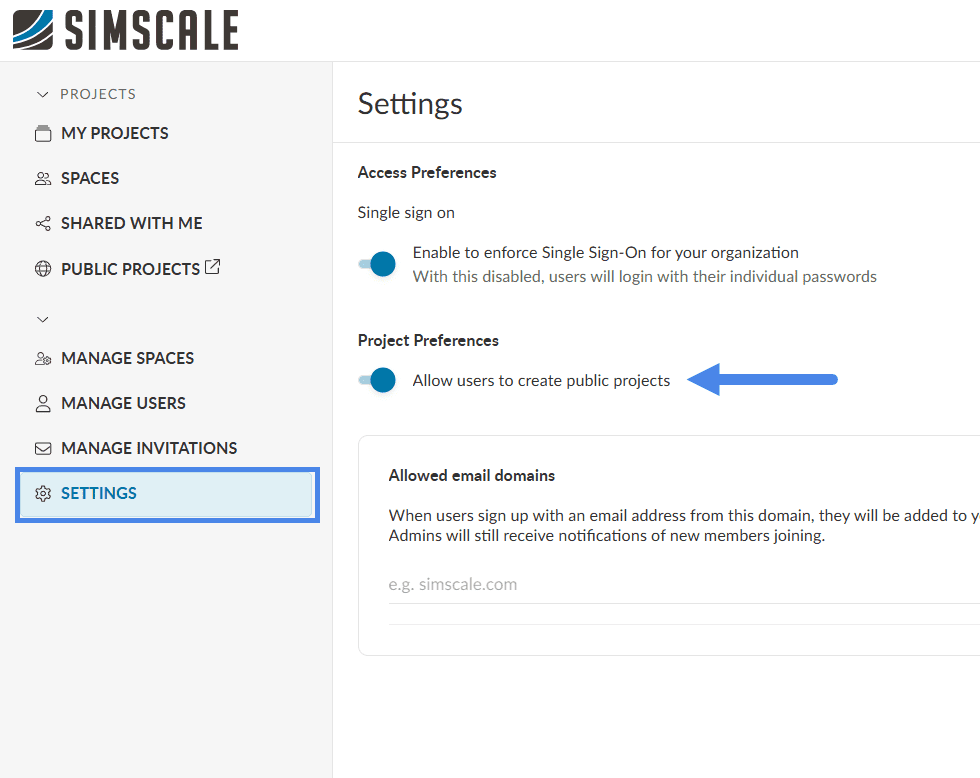Click the Shared With Me share icon
980x778 pixels.
click(x=43, y=223)
